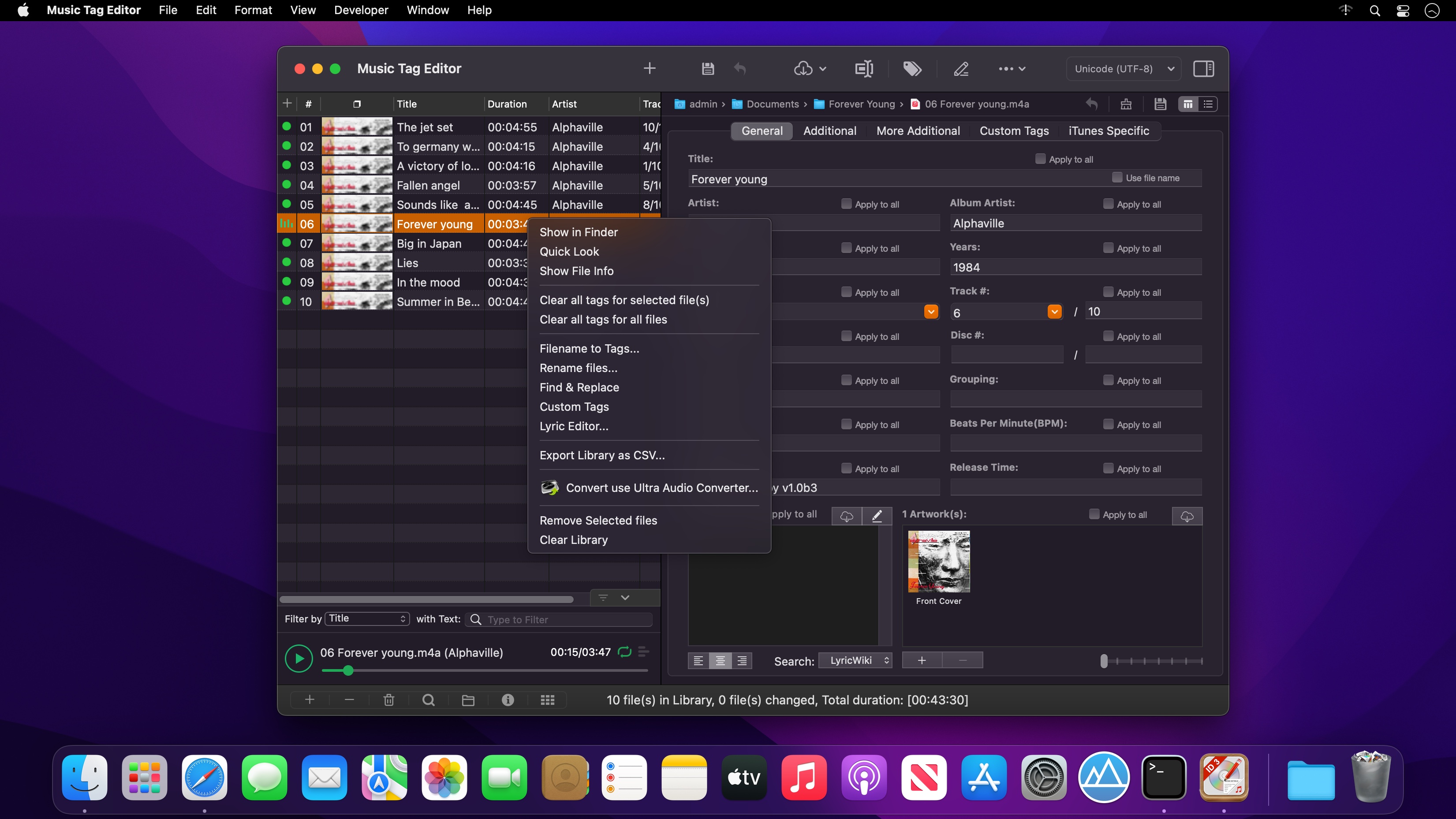Image resolution: width=1456 pixels, height=819 pixels.
Task: Add files with the top toolbar plus icon
Action: [650, 68]
